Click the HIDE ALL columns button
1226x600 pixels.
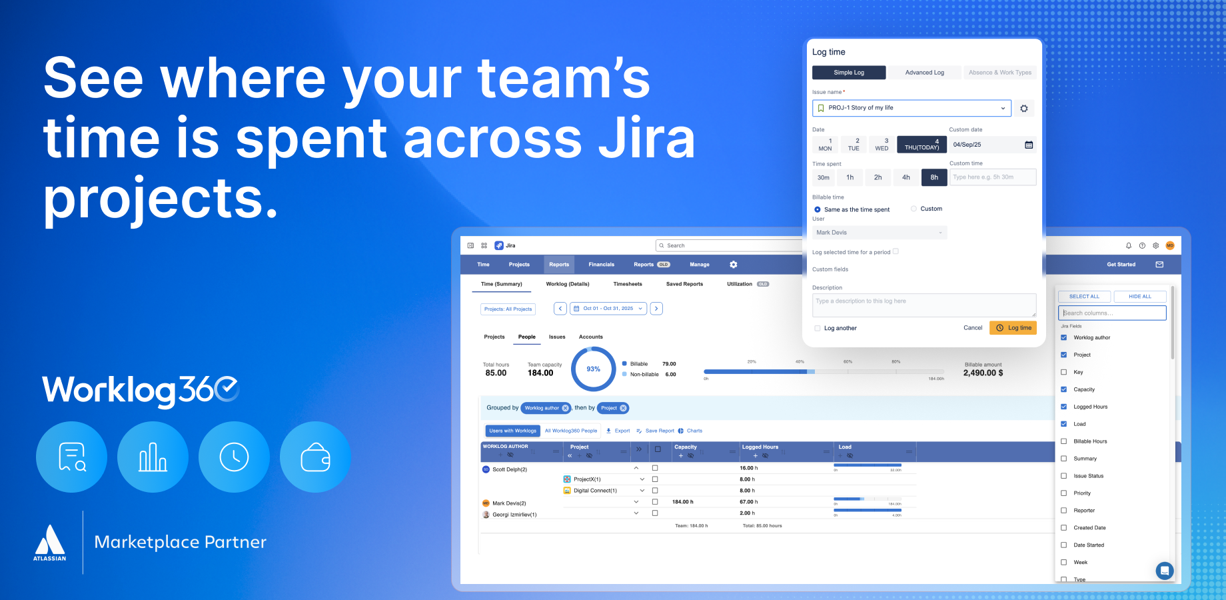tap(1140, 297)
